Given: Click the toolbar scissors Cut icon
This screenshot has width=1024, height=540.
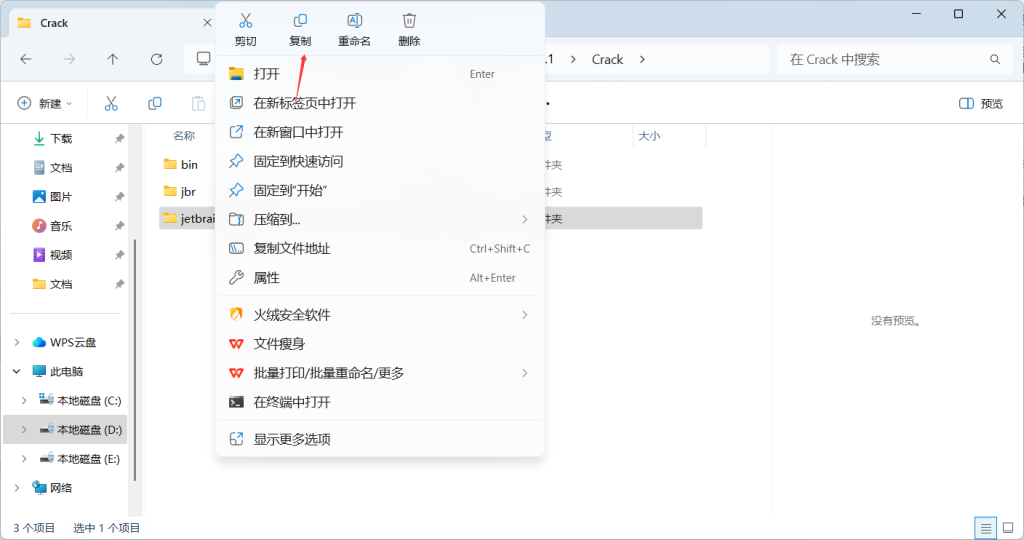Looking at the screenshot, I should pos(111,103).
